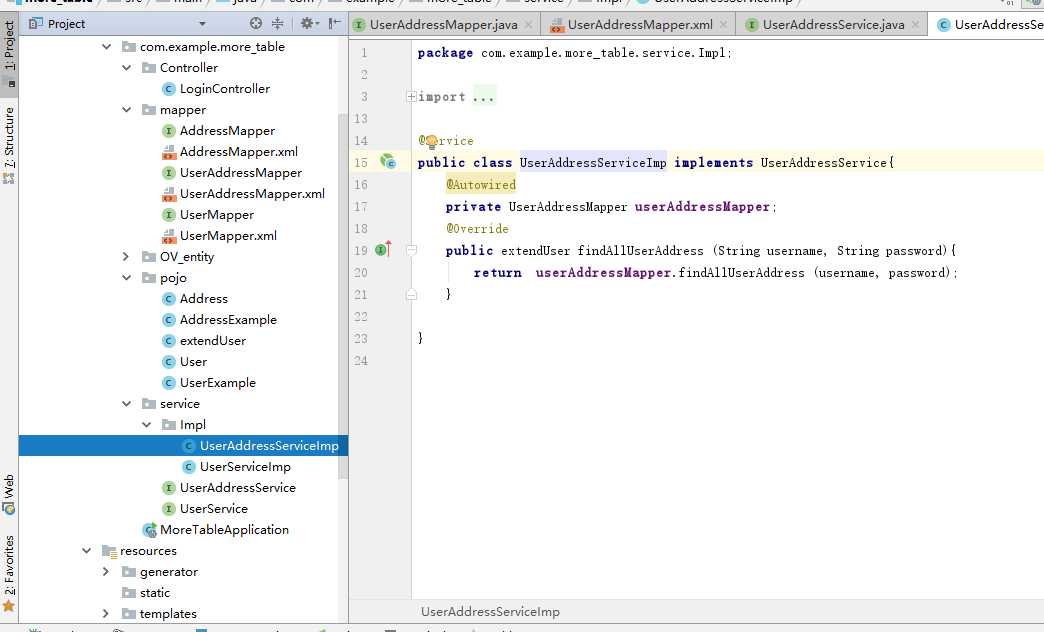Open the Project view dropdown arrow

click(x=202, y=24)
